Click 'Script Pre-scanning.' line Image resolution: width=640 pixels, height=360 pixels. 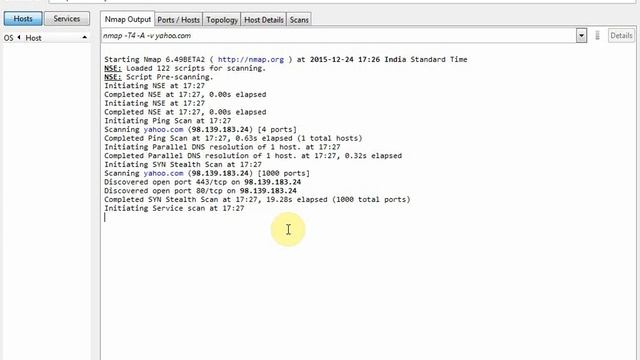pos(159,77)
